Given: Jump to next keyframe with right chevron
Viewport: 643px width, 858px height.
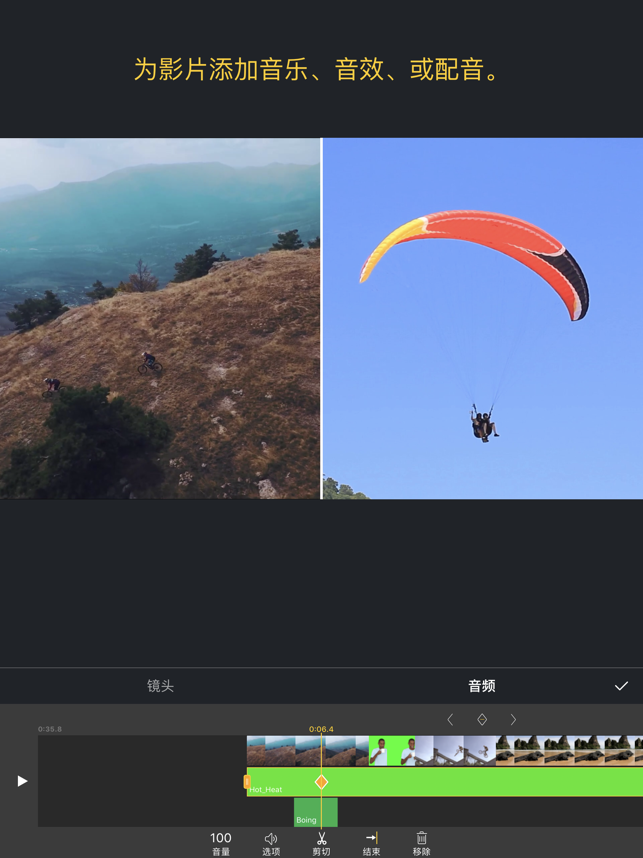Looking at the screenshot, I should pyautogui.click(x=513, y=720).
